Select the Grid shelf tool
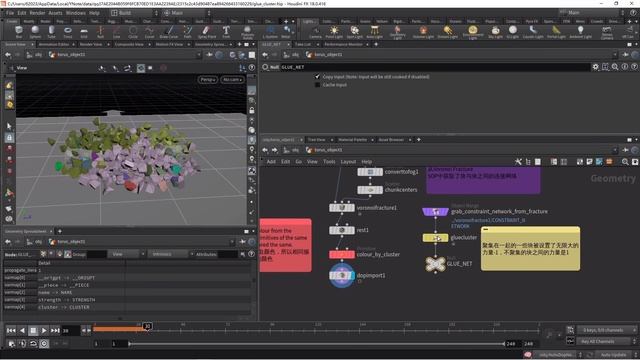 tap(84, 31)
